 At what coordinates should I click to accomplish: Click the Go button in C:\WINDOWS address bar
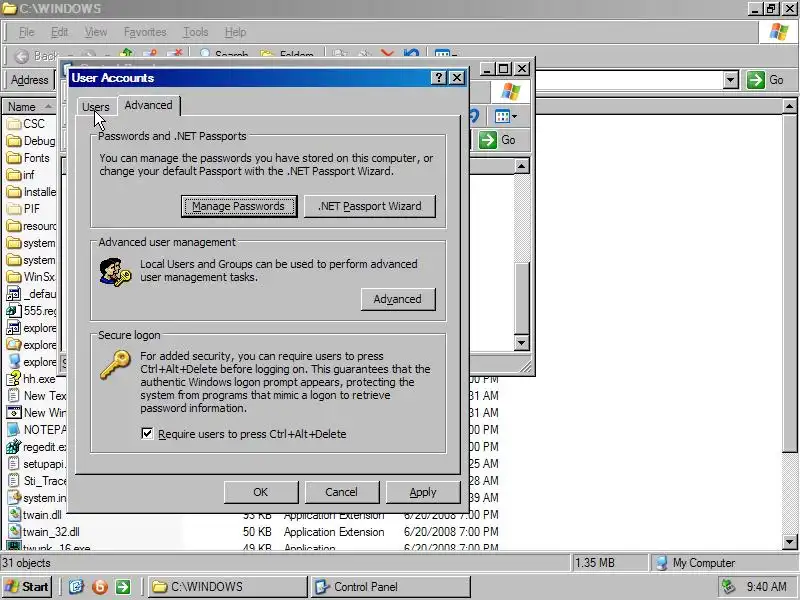(x=765, y=80)
